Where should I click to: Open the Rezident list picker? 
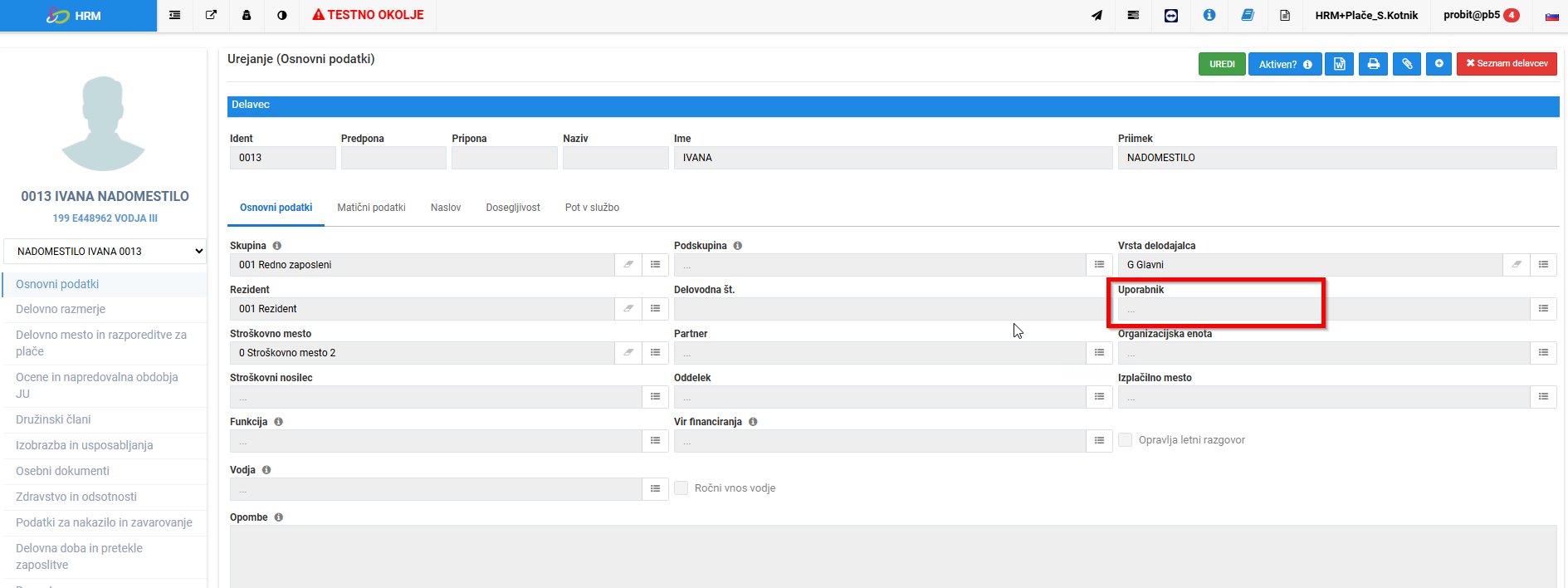click(655, 309)
